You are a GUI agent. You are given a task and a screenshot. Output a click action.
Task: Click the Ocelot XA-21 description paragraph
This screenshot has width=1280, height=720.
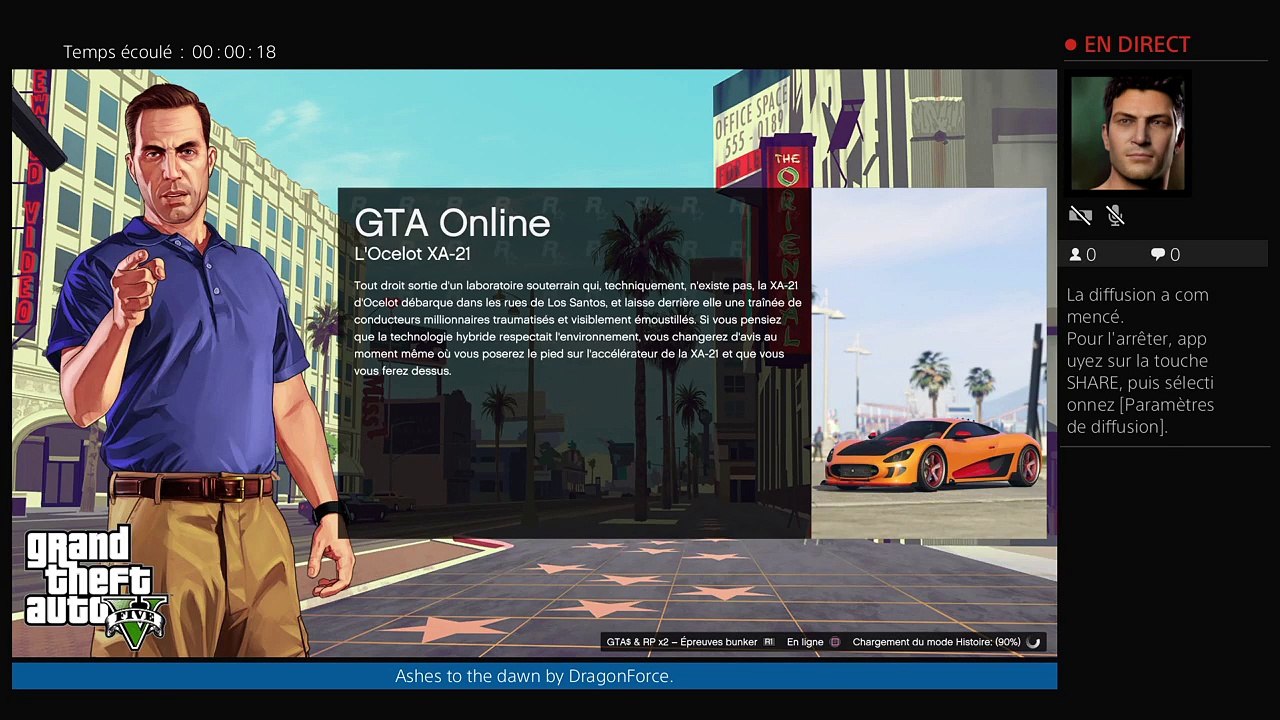pos(577,328)
